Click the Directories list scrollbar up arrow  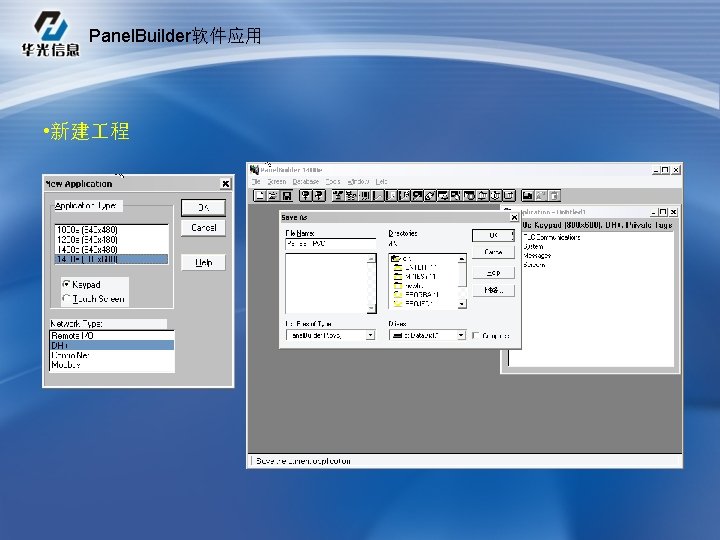click(462, 259)
